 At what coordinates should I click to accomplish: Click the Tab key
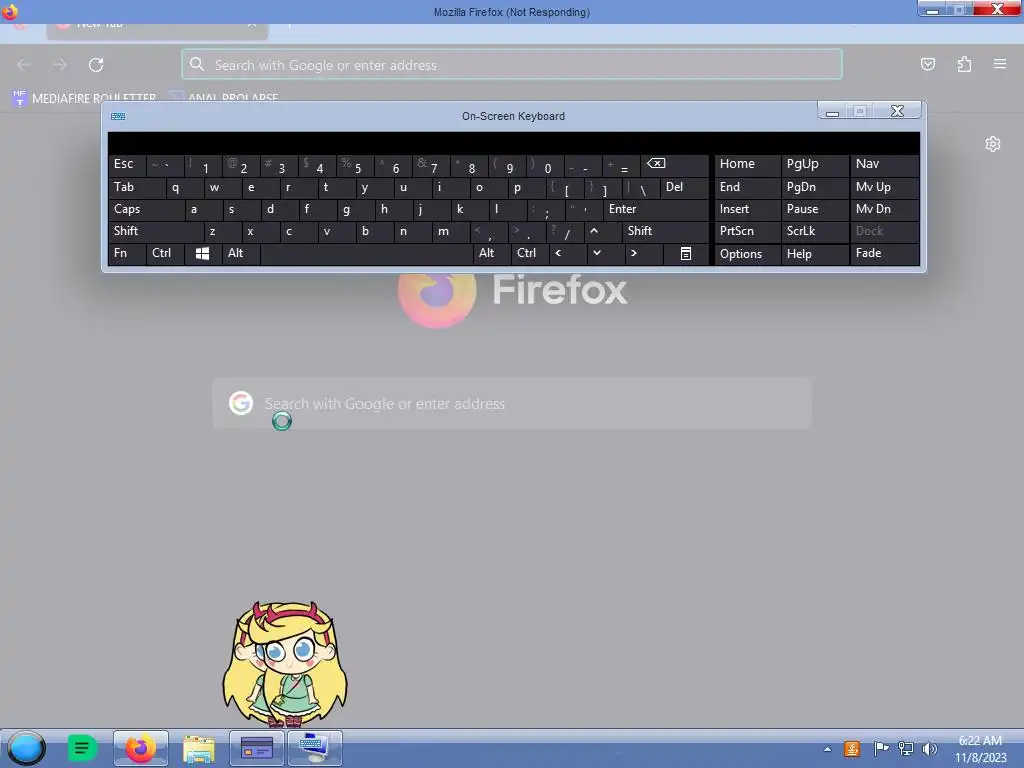coord(136,187)
